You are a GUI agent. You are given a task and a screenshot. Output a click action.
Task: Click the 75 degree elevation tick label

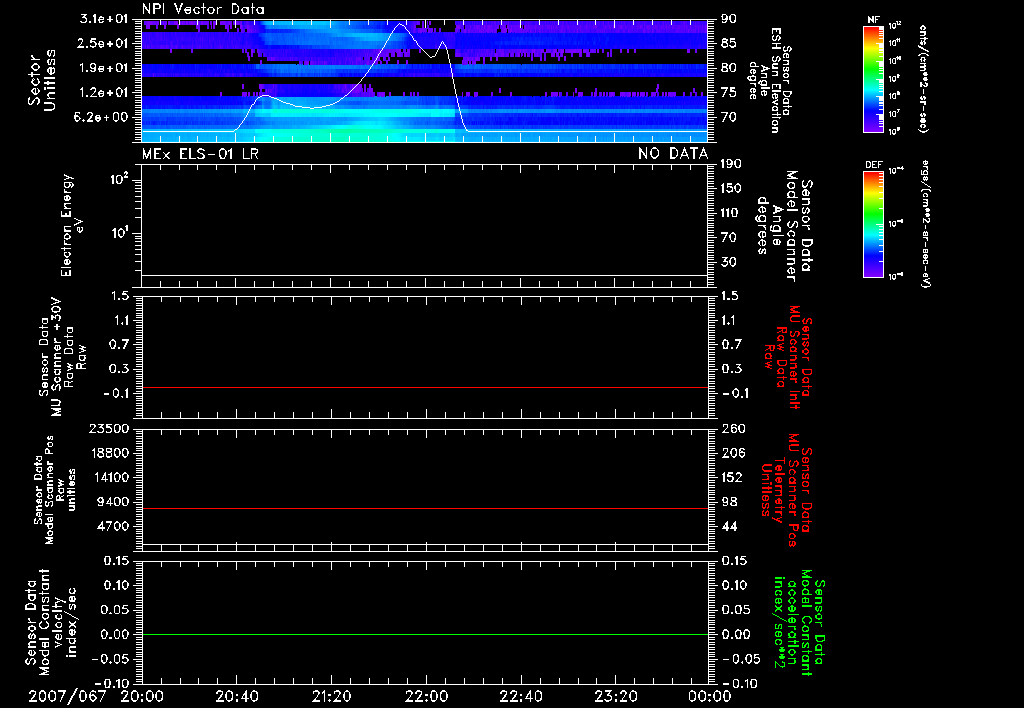(x=729, y=93)
